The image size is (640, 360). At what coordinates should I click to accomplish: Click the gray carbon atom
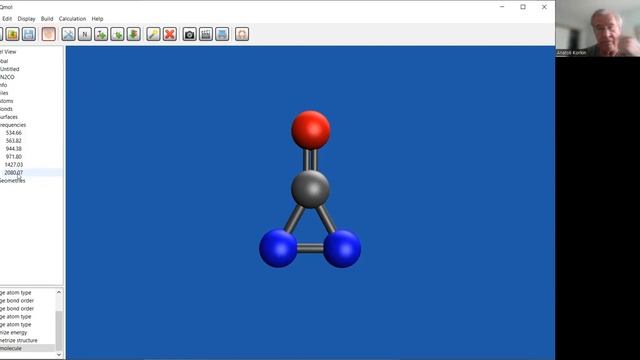(310, 189)
